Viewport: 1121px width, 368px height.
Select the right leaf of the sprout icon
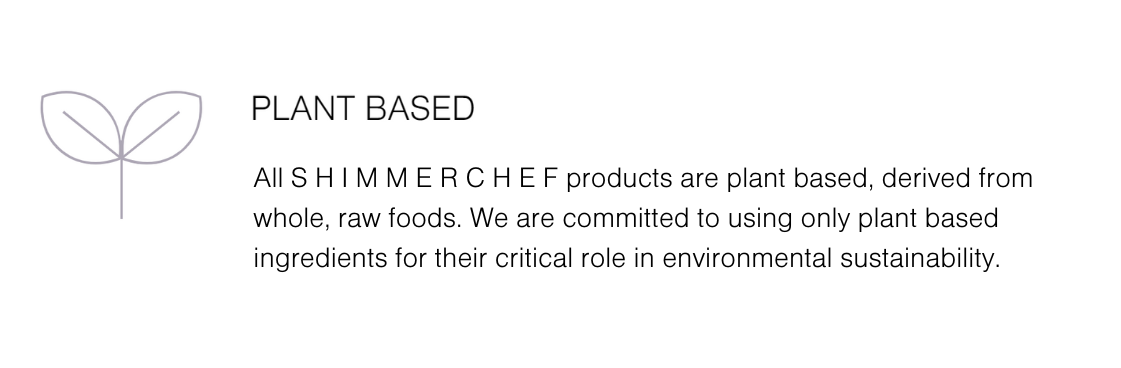click(162, 127)
